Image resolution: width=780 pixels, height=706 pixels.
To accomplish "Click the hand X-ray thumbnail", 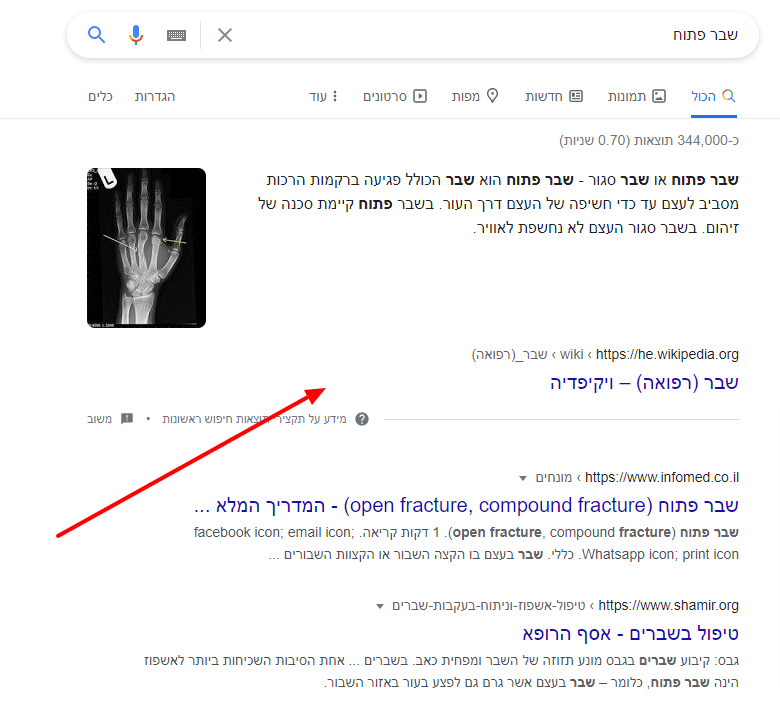I will click(x=146, y=248).
